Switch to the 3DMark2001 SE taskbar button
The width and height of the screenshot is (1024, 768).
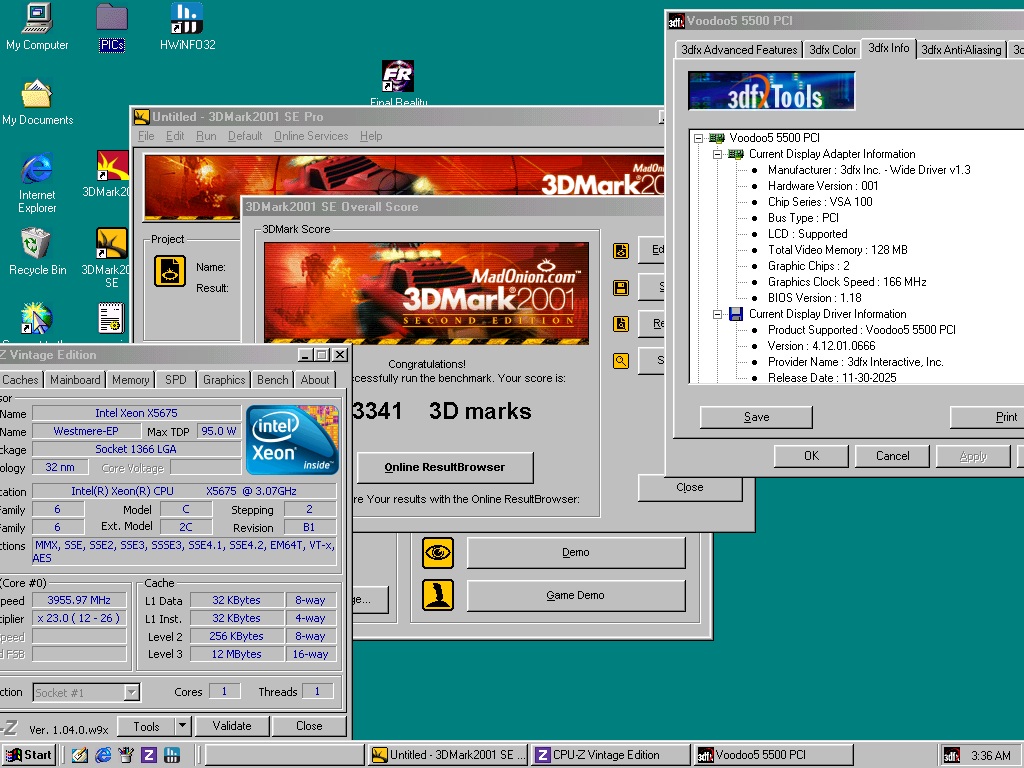click(x=448, y=755)
